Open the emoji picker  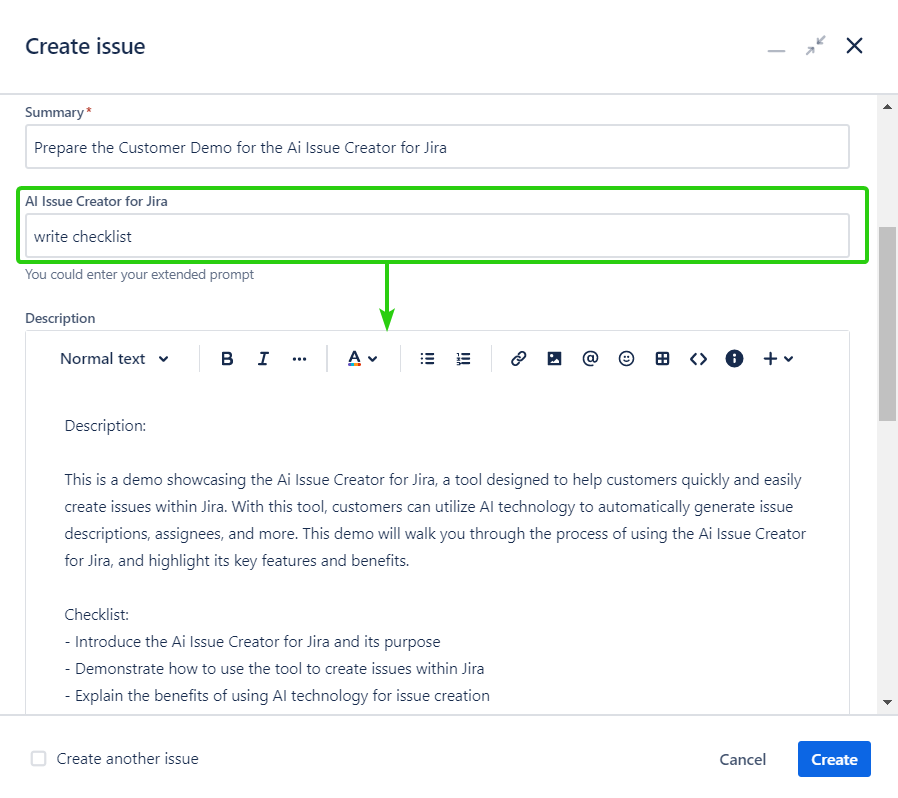click(626, 359)
